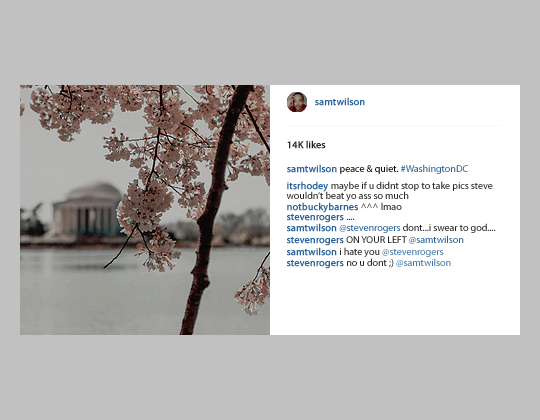Open samtwilson's round profile avatar
Viewport: 540px width, 420px height.
[x=297, y=102]
